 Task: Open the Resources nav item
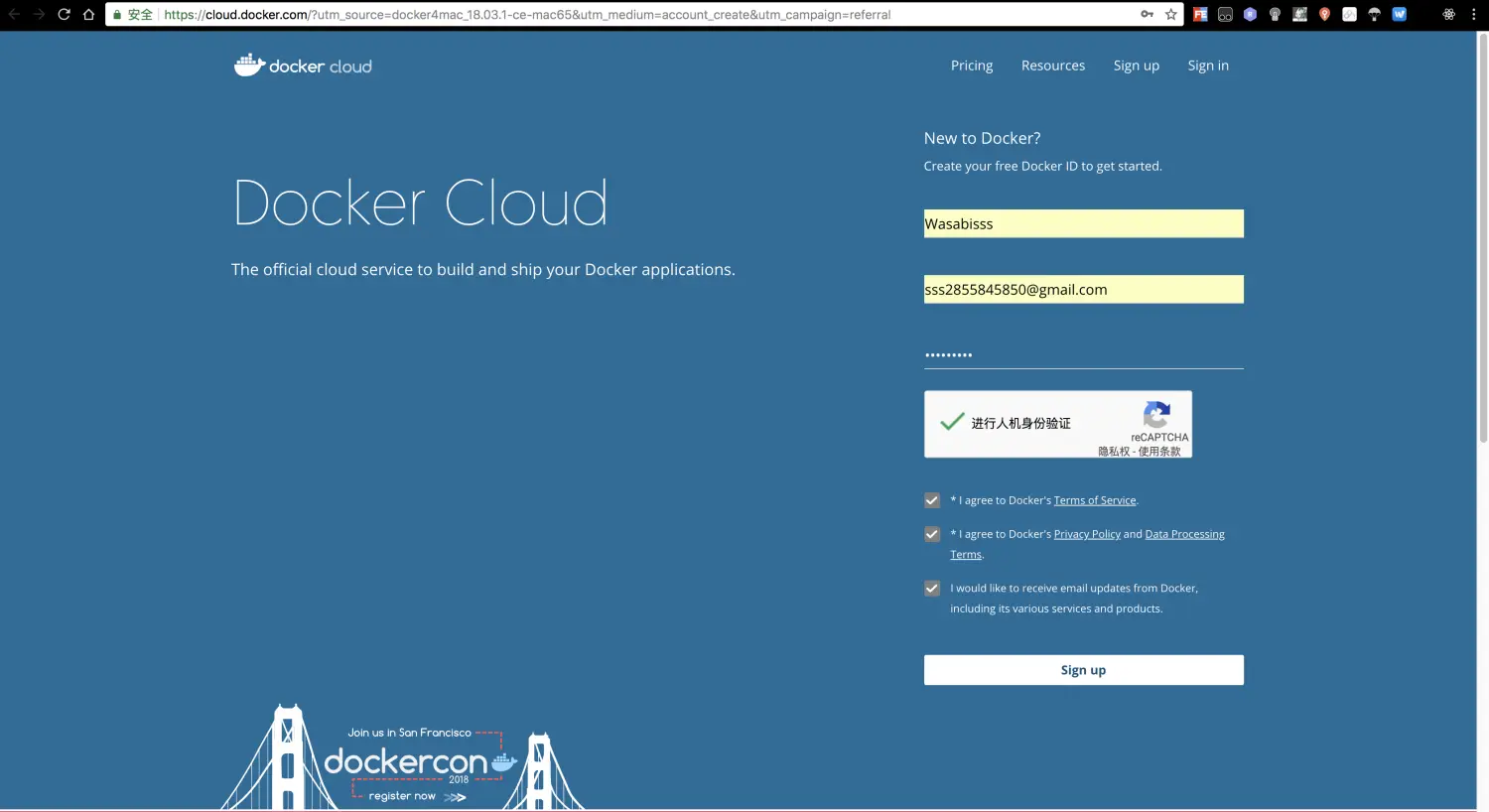(x=1053, y=66)
